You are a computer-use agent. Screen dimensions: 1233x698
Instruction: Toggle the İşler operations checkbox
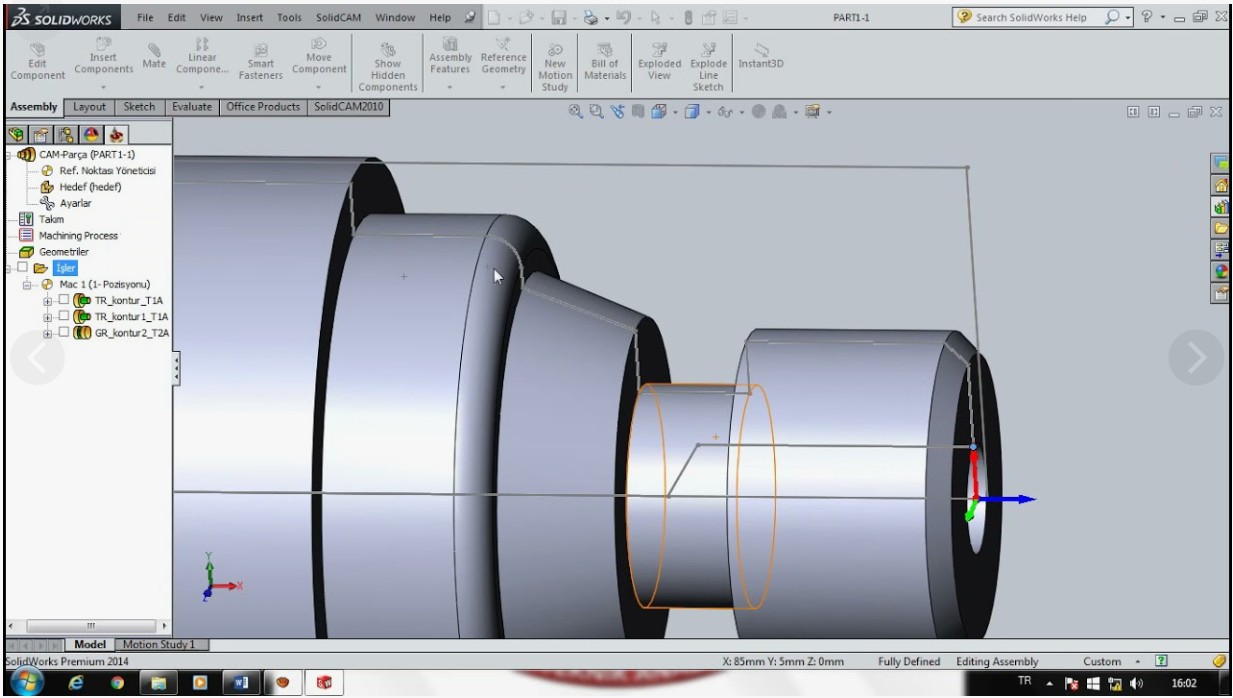coord(24,268)
